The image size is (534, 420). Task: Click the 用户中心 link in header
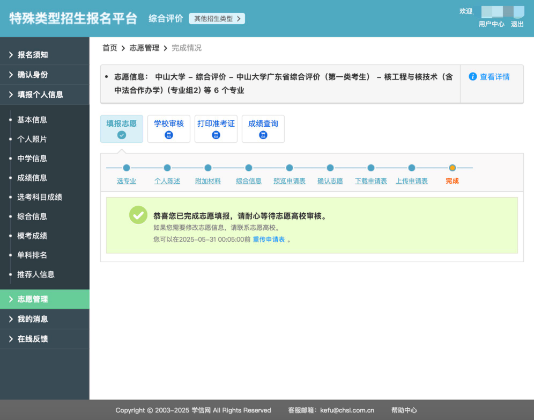click(x=491, y=24)
